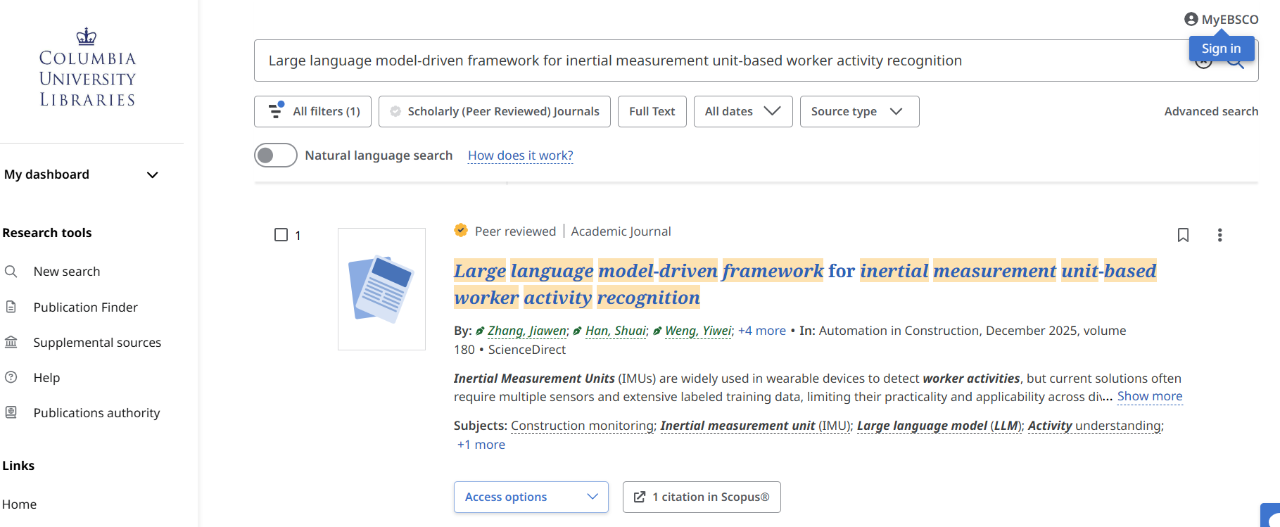Select the checkbox for result 1
1280x527 pixels.
[281, 235]
